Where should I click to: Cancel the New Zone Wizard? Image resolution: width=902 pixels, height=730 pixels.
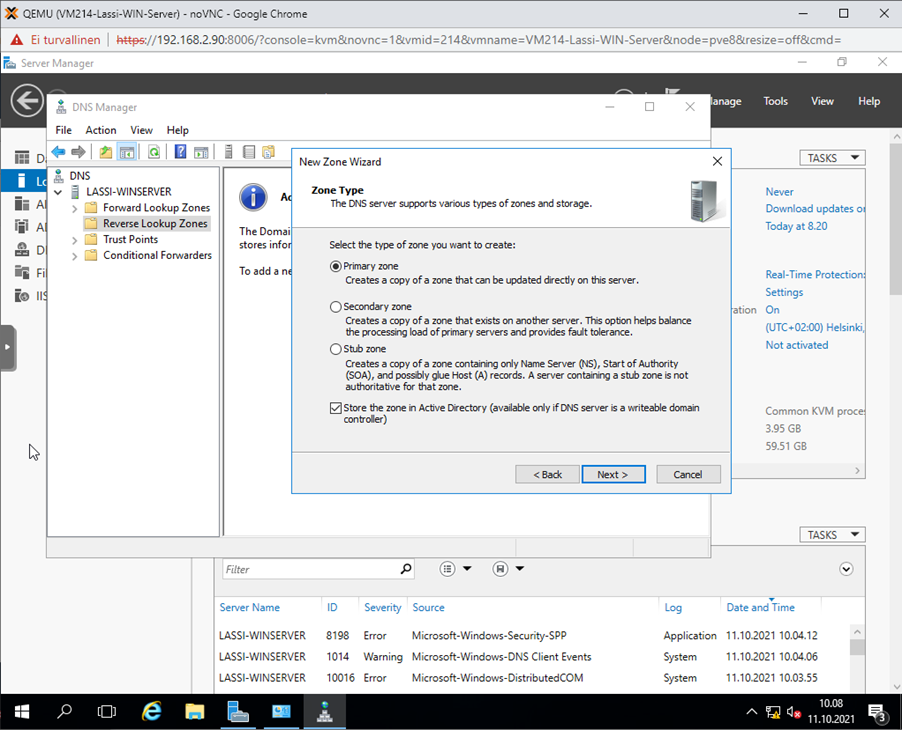point(688,475)
